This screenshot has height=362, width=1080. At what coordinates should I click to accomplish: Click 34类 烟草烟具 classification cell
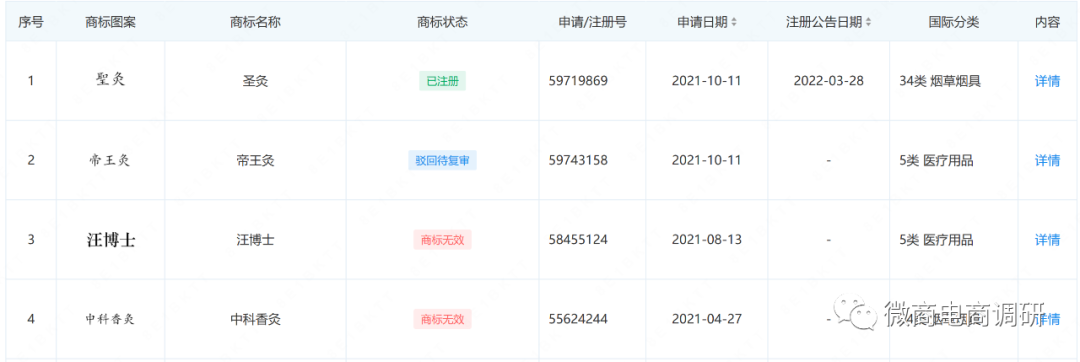click(940, 81)
